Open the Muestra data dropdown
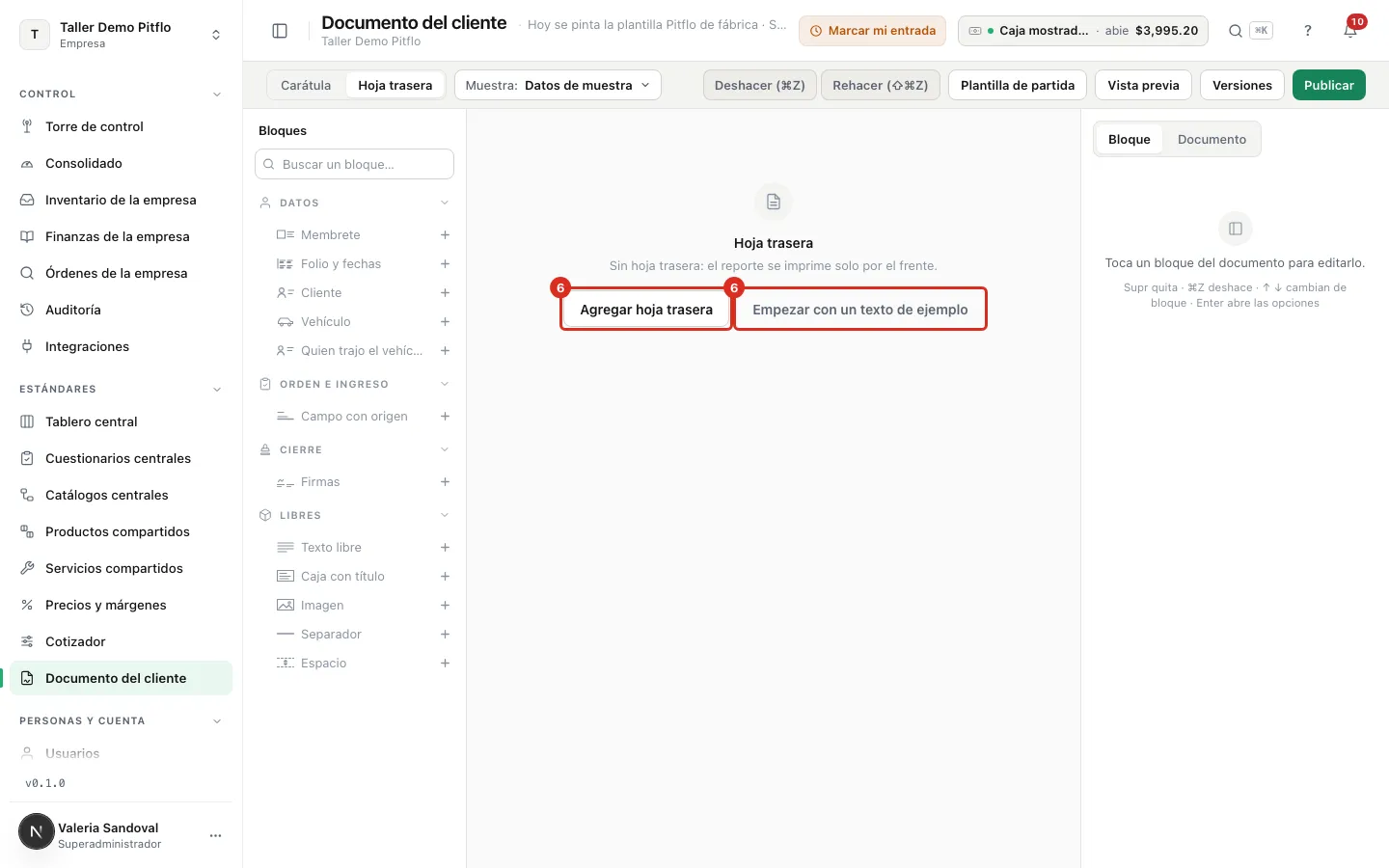1389x868 pixels. pyautogui.click(x=558, y=85)
